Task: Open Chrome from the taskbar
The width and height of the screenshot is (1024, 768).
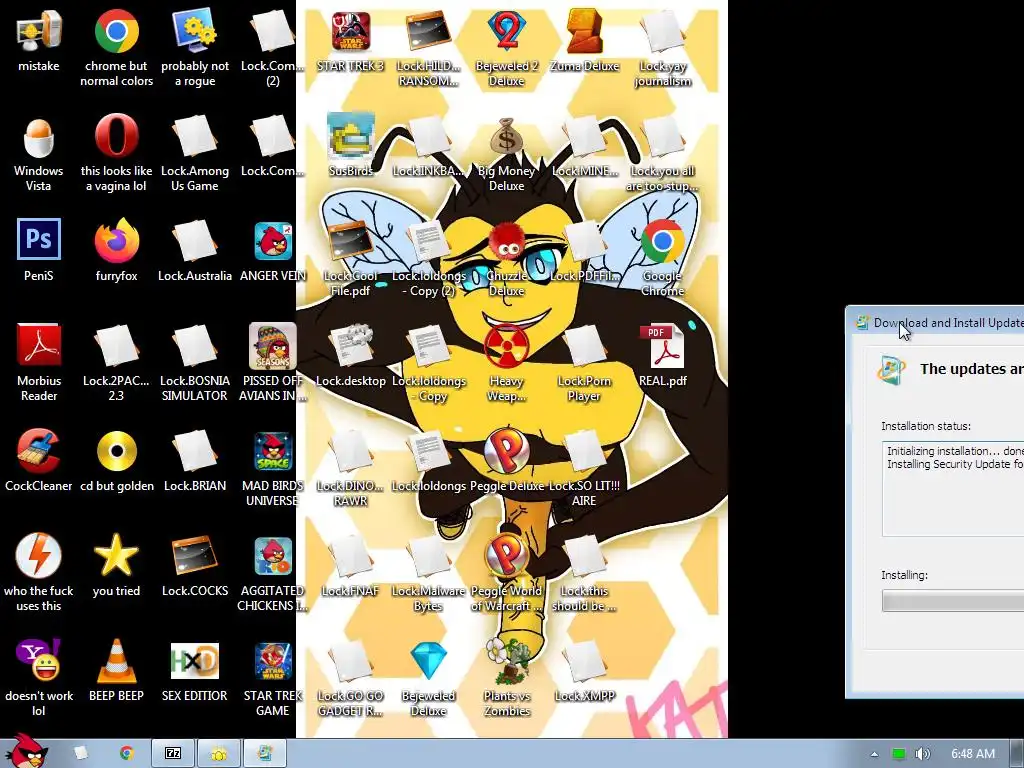Action: click(x=127, y=753)
